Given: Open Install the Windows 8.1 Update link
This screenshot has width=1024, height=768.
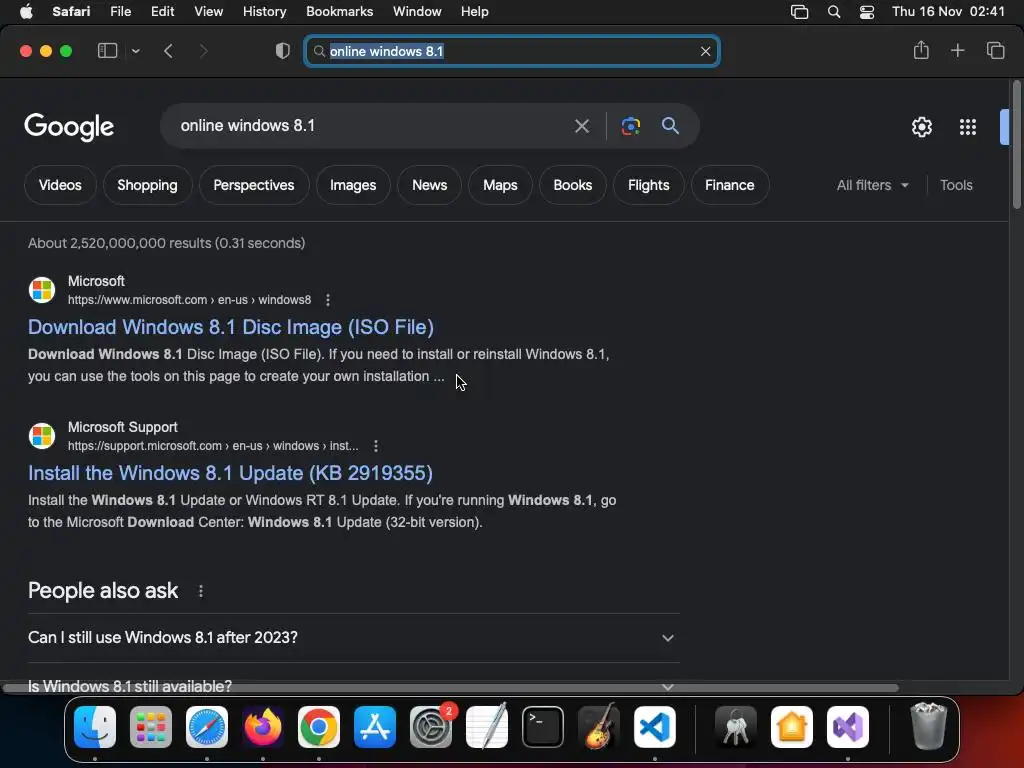Looking at the screenshot, I should [x=230, y=473].
